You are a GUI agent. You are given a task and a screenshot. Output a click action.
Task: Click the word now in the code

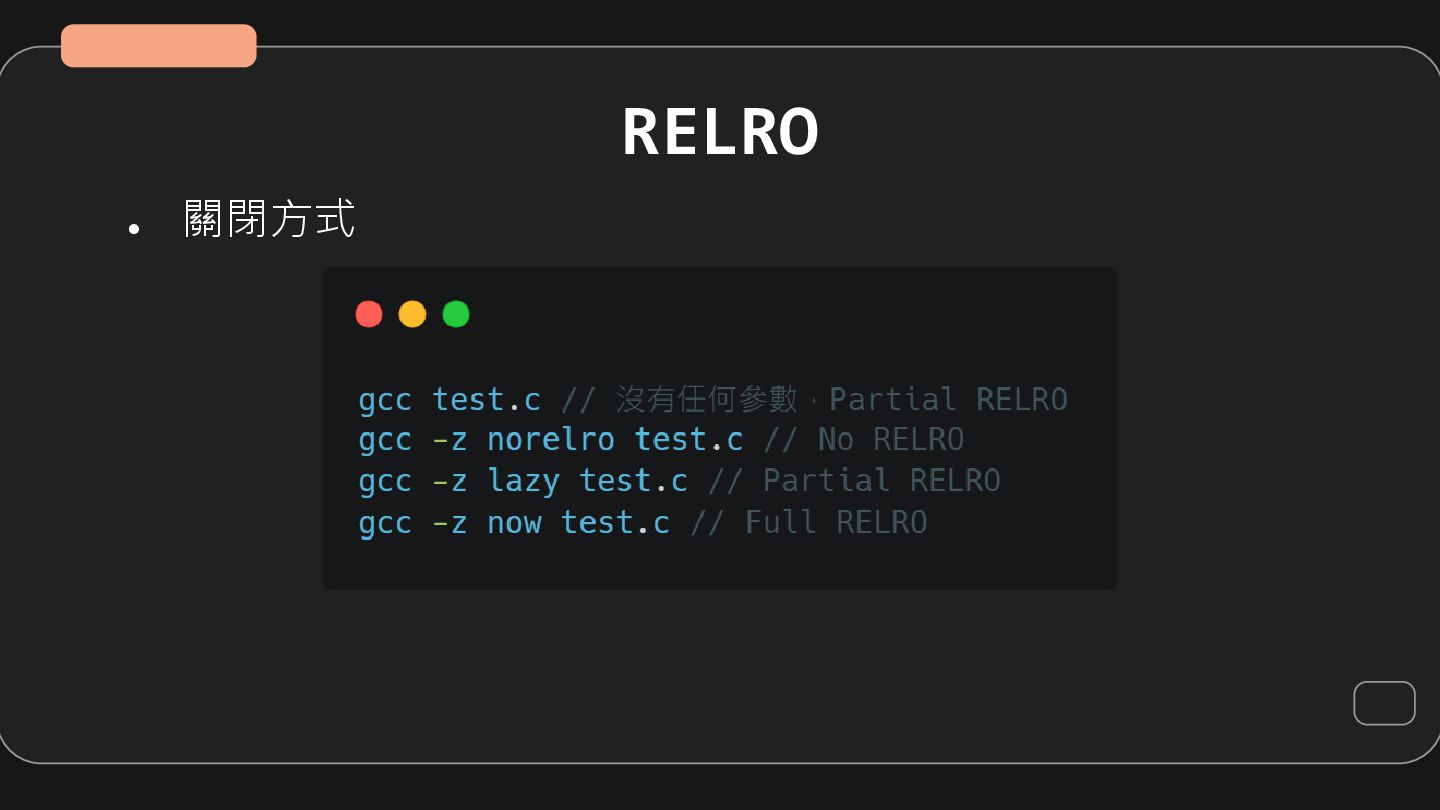[514, 522]
